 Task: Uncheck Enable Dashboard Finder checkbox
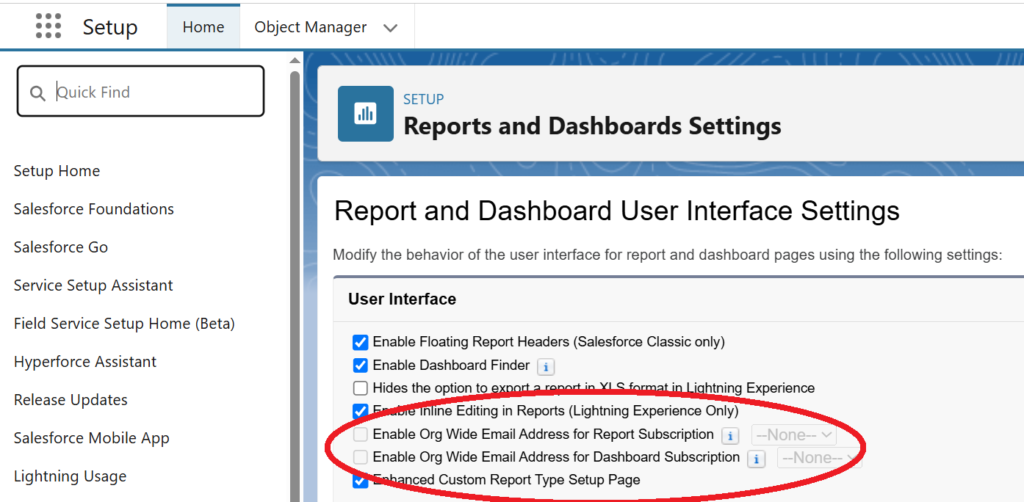pos(360,366)
